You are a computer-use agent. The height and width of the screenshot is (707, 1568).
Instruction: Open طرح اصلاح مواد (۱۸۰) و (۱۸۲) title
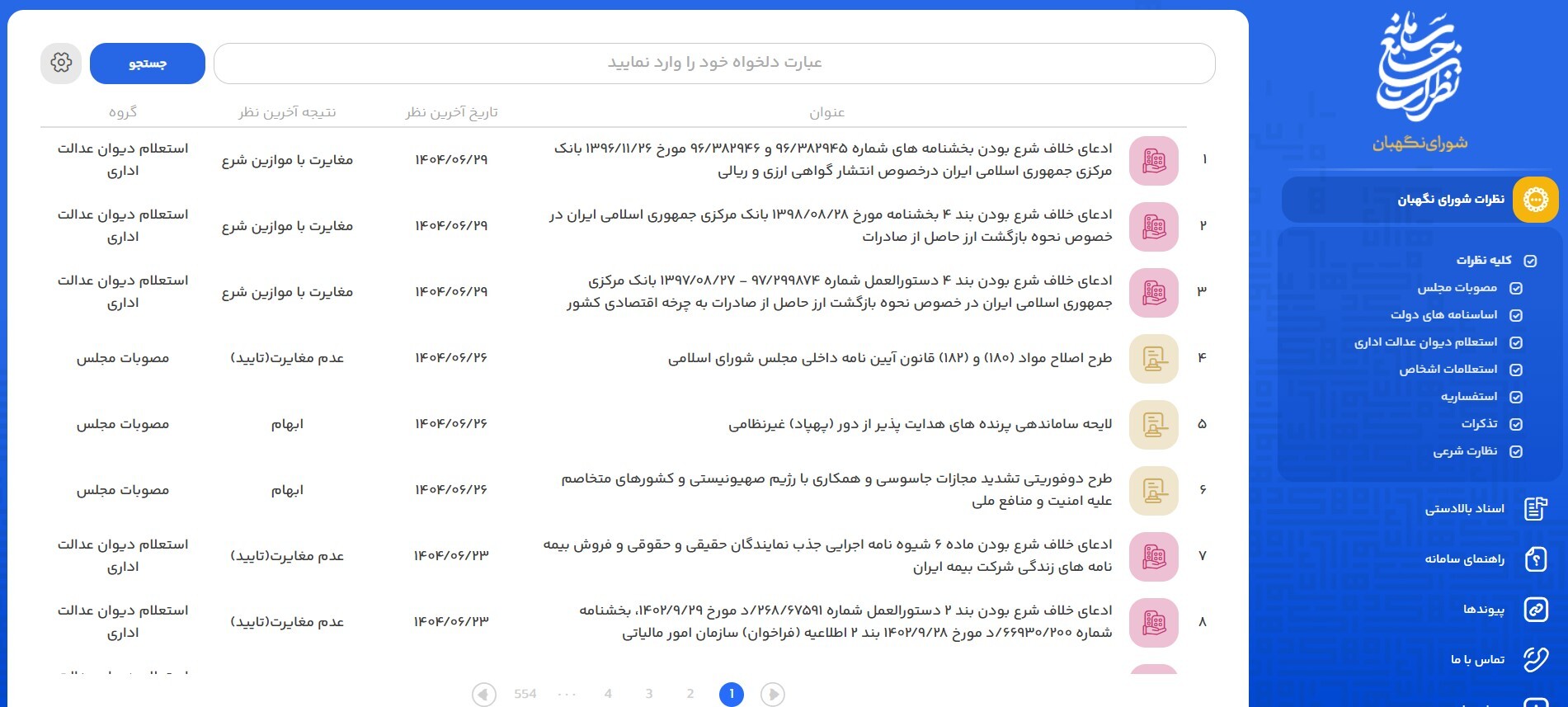click(890, 358)
